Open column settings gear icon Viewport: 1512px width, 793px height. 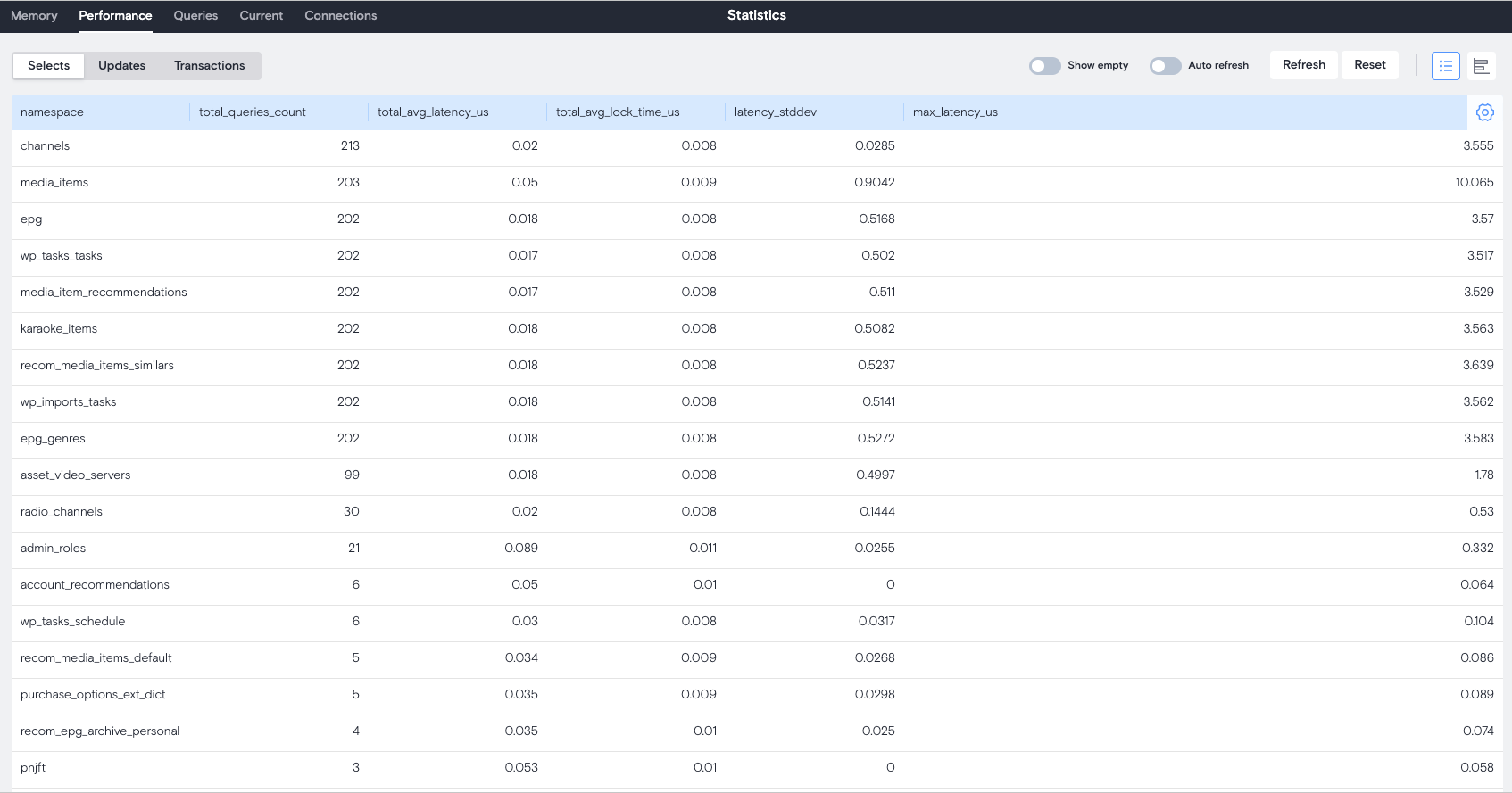1484,112
